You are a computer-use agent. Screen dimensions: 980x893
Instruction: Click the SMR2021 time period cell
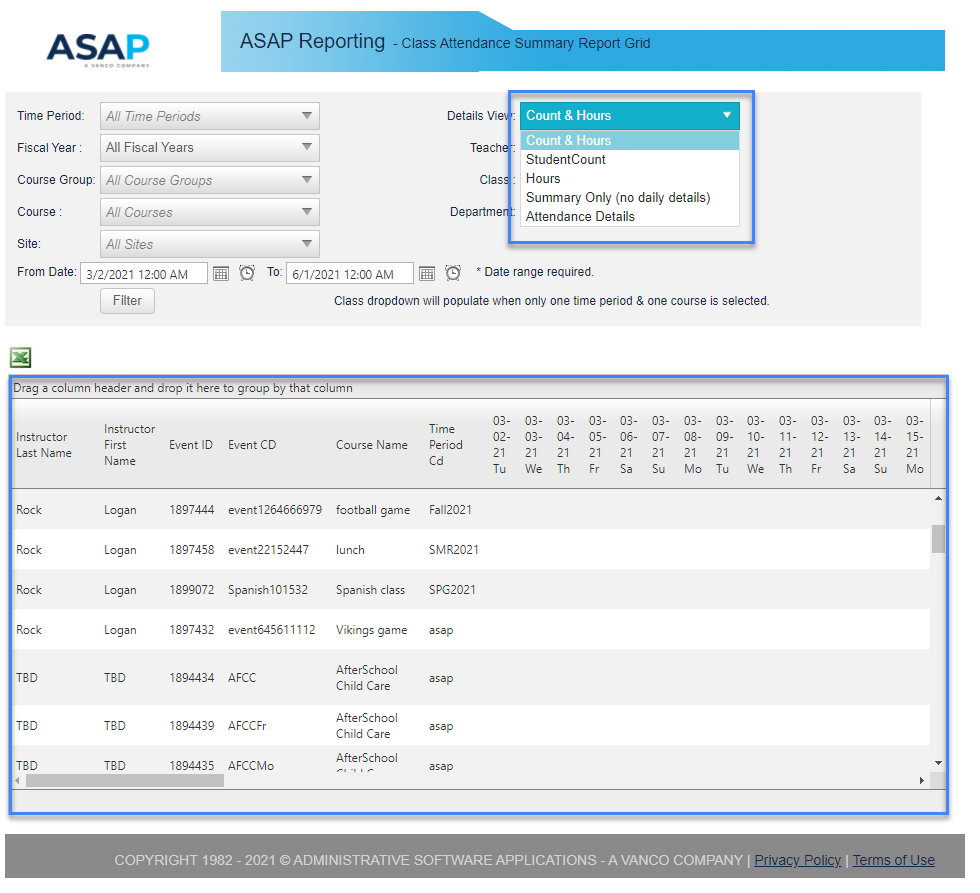pos(454,550)
